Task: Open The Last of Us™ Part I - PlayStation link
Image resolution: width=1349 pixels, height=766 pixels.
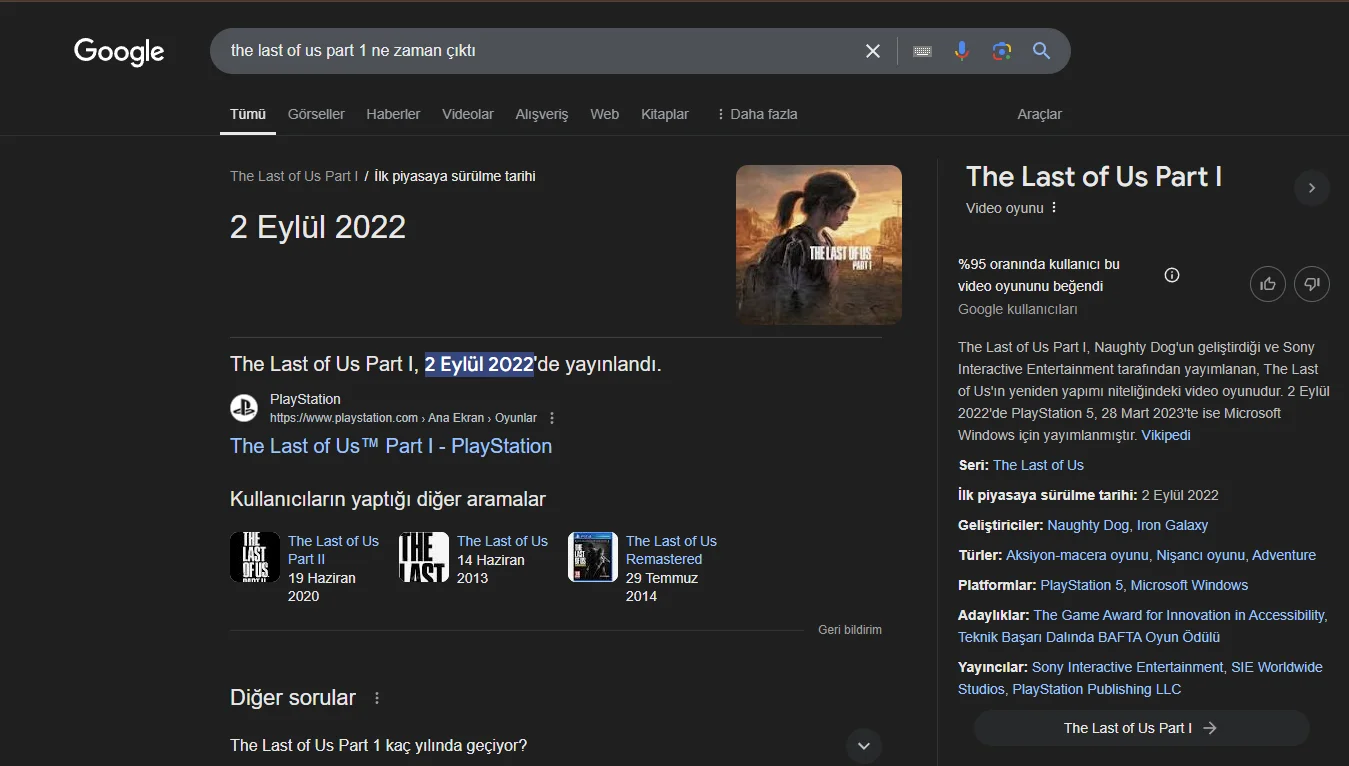Action: 391,446
